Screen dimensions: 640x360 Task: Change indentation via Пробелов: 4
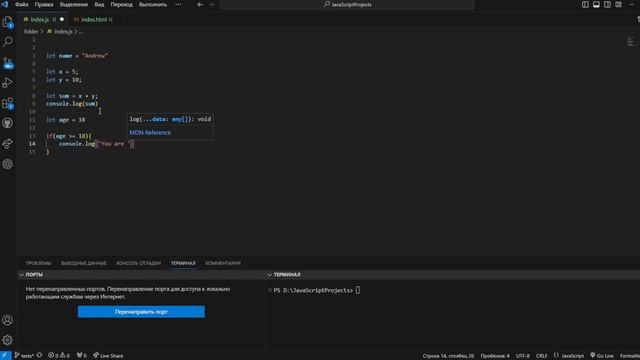coord(495,356)
